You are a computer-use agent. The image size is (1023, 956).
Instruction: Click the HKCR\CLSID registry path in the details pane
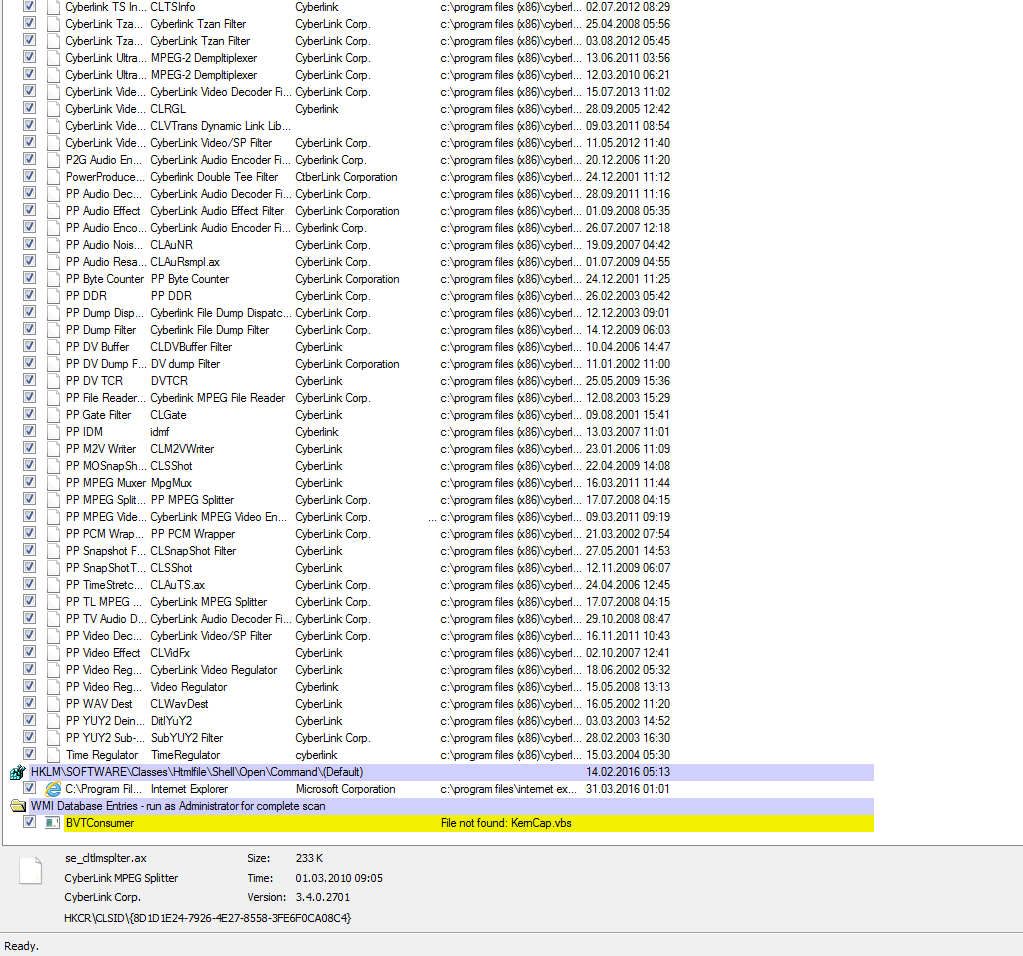207,919
